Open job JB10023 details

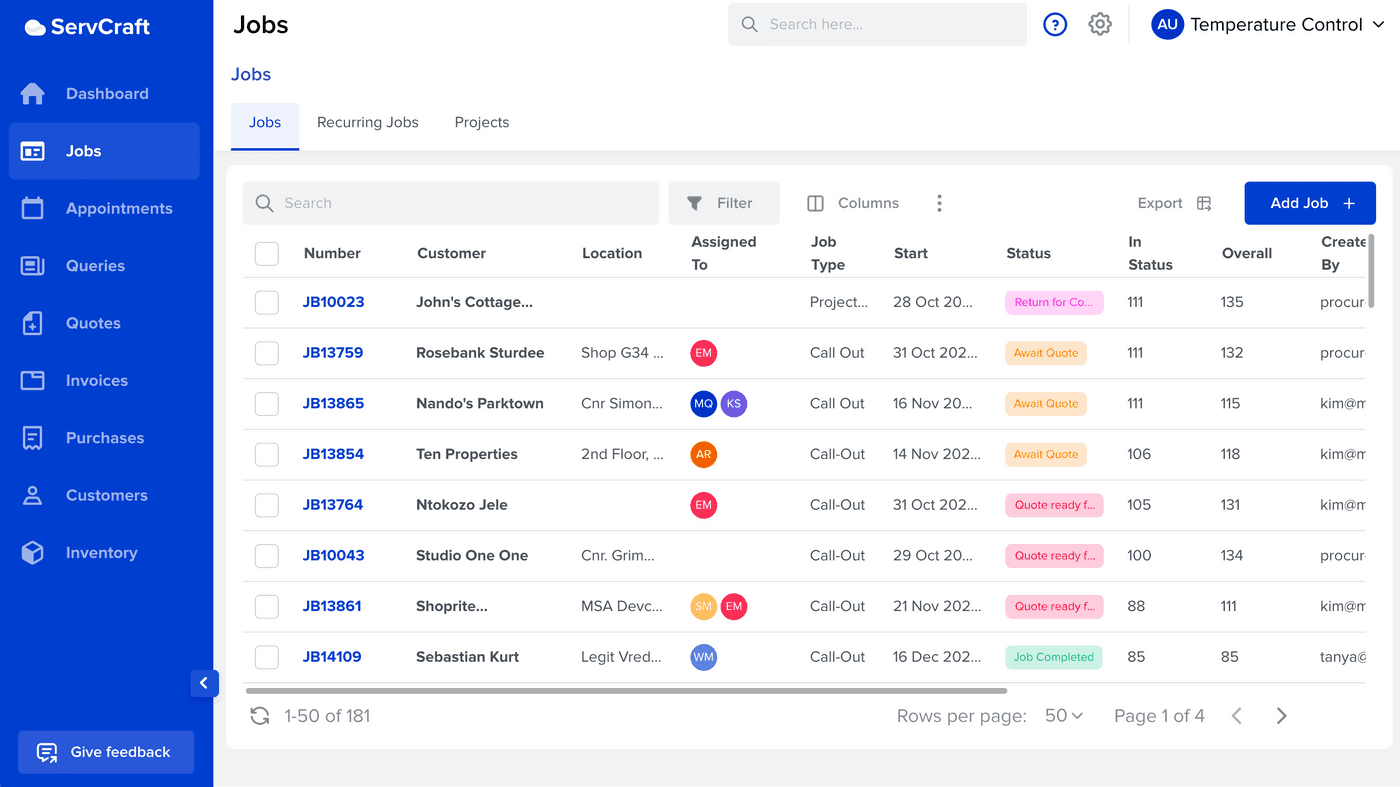click(333, 302)
